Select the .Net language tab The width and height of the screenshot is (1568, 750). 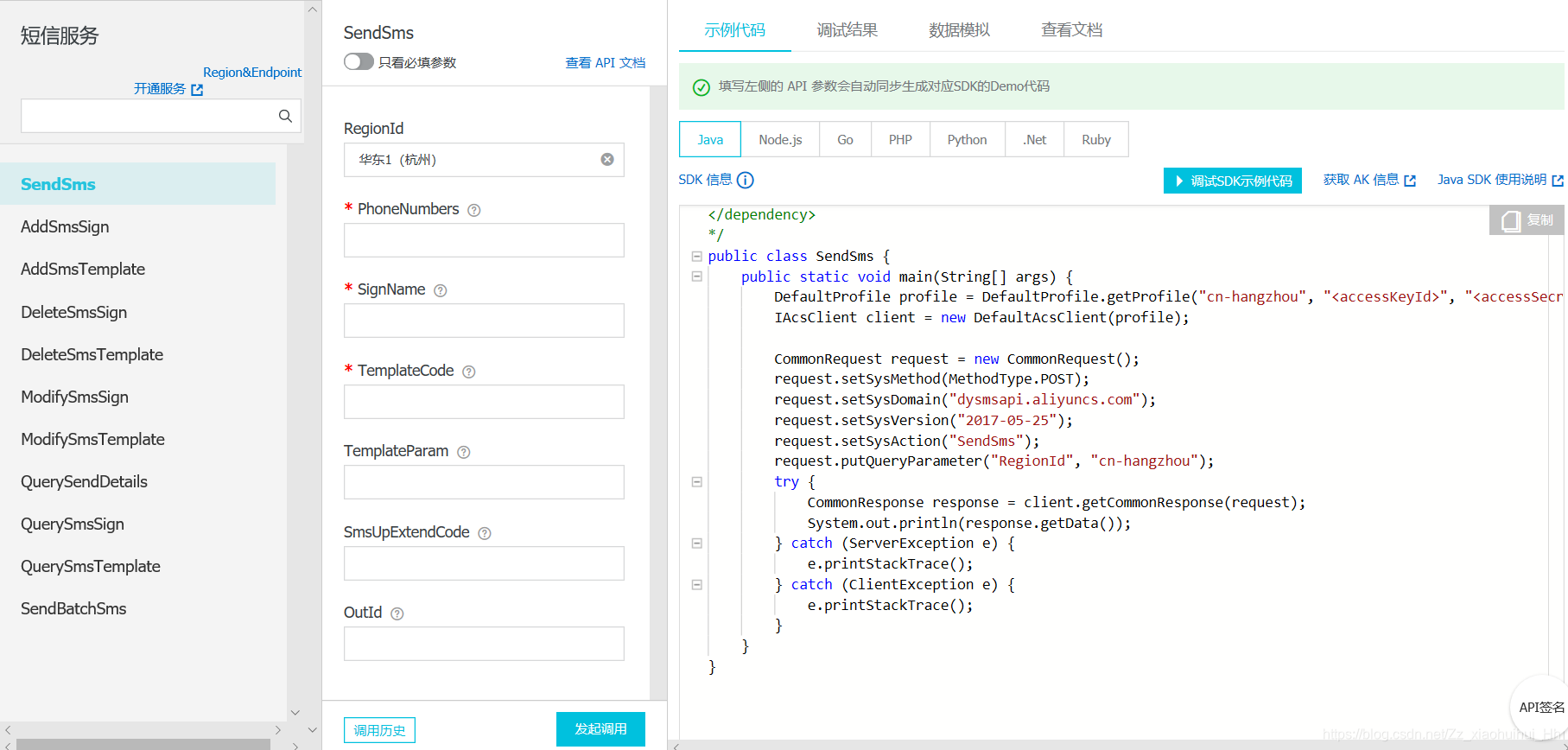[x=1035, y=139]
